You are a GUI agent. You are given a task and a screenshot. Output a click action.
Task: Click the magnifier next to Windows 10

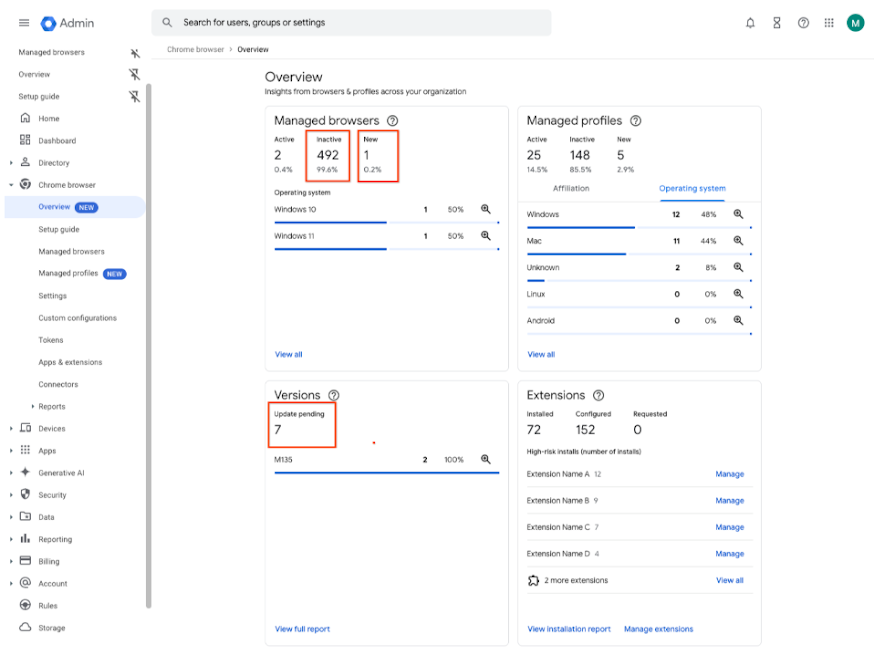[486, 209]
